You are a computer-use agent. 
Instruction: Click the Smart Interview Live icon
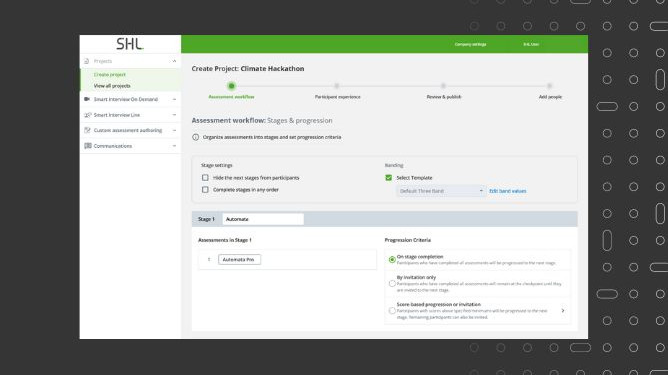click(x=87, y=115)
